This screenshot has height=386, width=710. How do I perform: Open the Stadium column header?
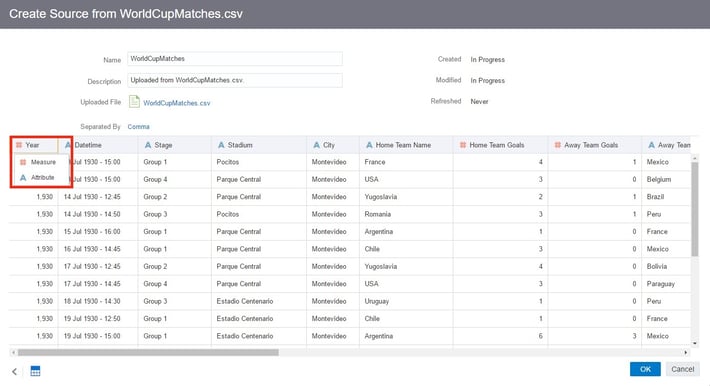(259, 145)
